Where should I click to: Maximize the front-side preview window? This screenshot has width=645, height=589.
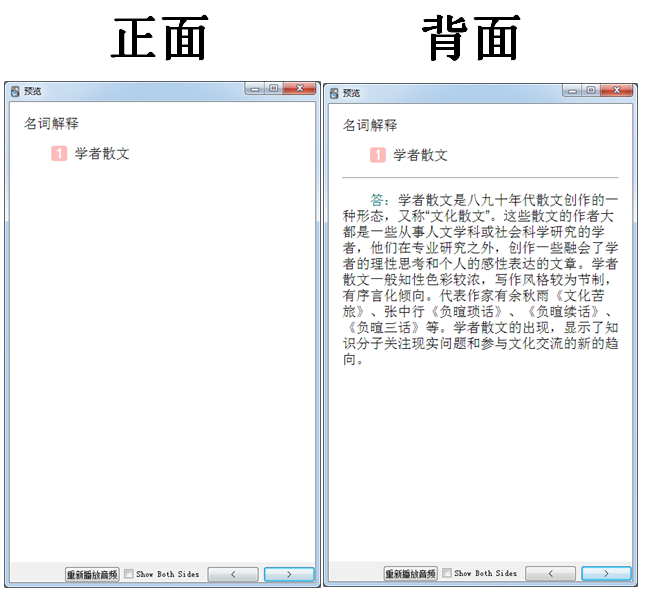click(x=274, y=88)
